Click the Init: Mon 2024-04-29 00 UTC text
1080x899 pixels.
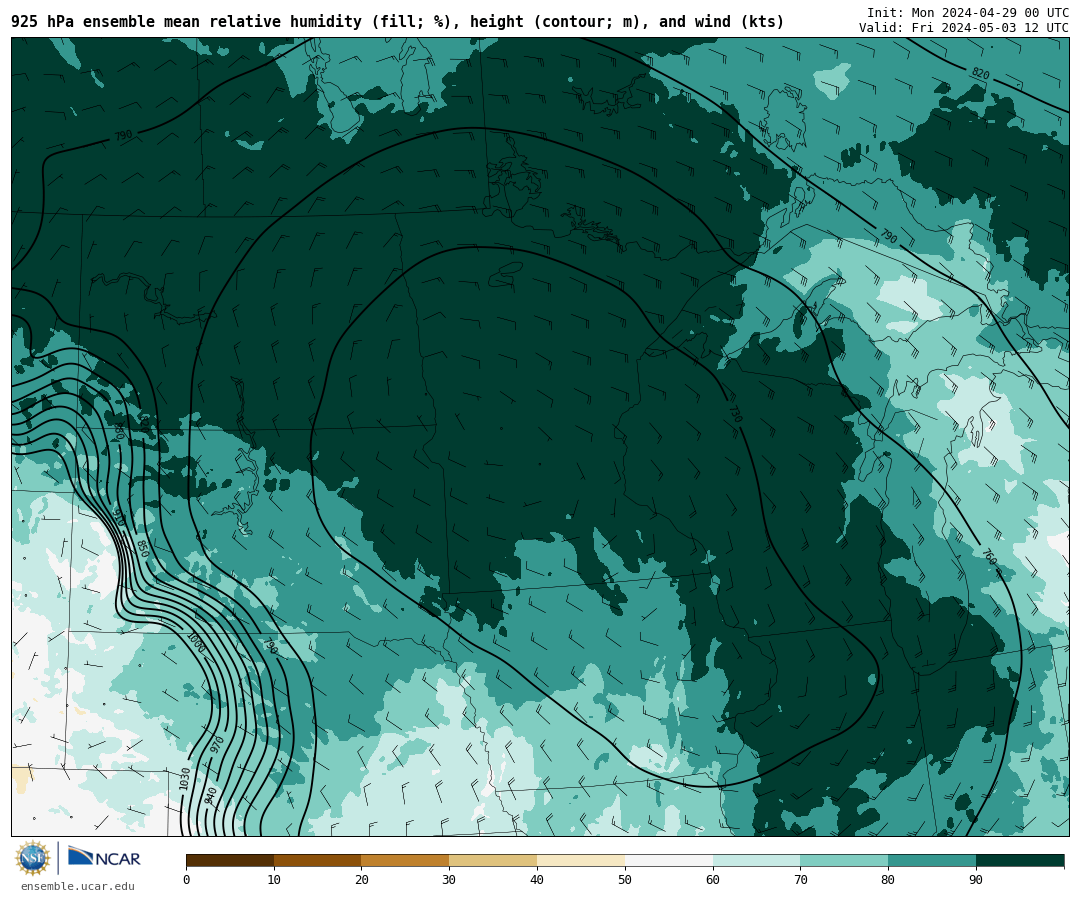[x=968, y=13]
